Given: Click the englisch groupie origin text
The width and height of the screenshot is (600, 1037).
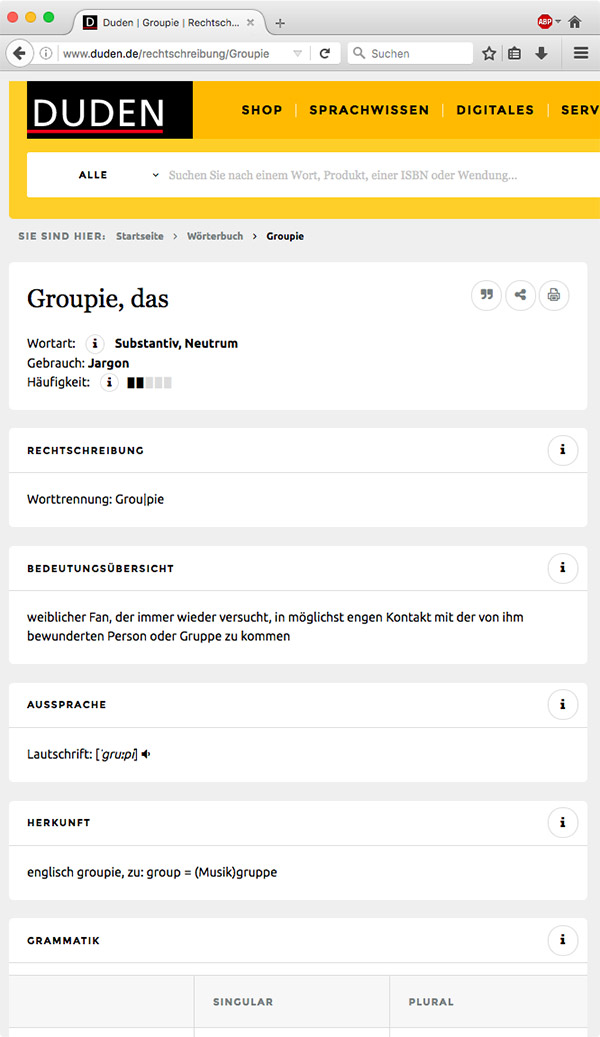Looking at the screenshot, I should (x=152, y=872).
